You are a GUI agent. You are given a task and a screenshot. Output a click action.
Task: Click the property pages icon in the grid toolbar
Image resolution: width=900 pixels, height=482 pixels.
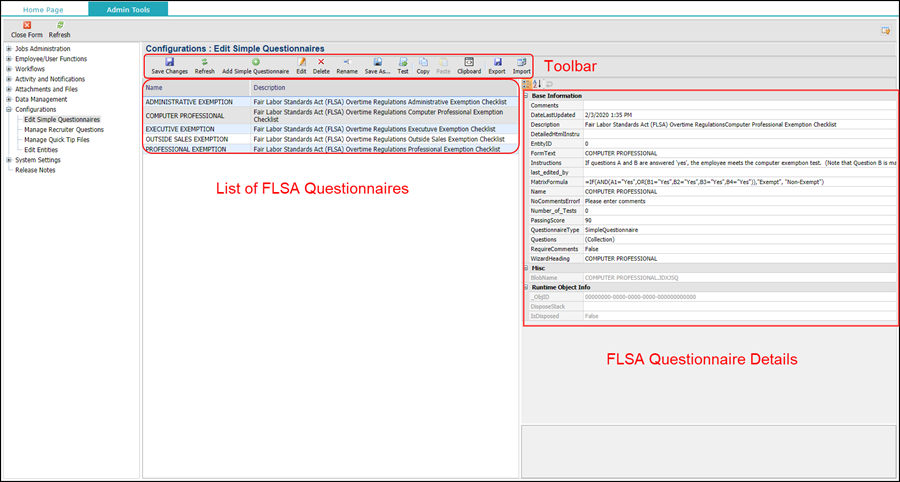549,84
